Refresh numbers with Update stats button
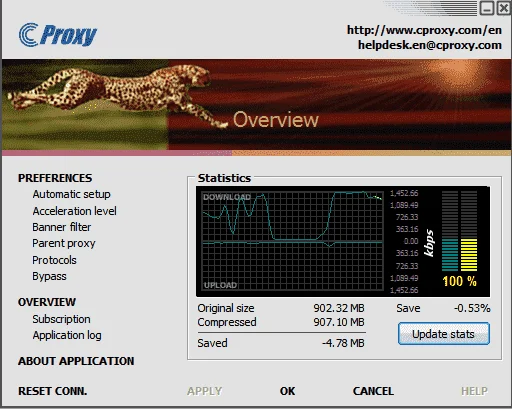The image size is (512, 409). [444, 334]
